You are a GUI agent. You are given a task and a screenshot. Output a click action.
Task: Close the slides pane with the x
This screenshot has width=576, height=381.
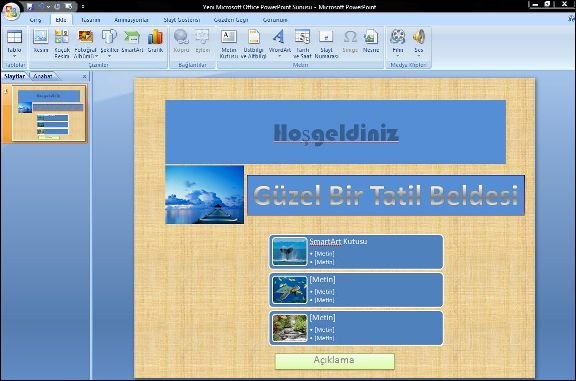click(x=84, y=76)
